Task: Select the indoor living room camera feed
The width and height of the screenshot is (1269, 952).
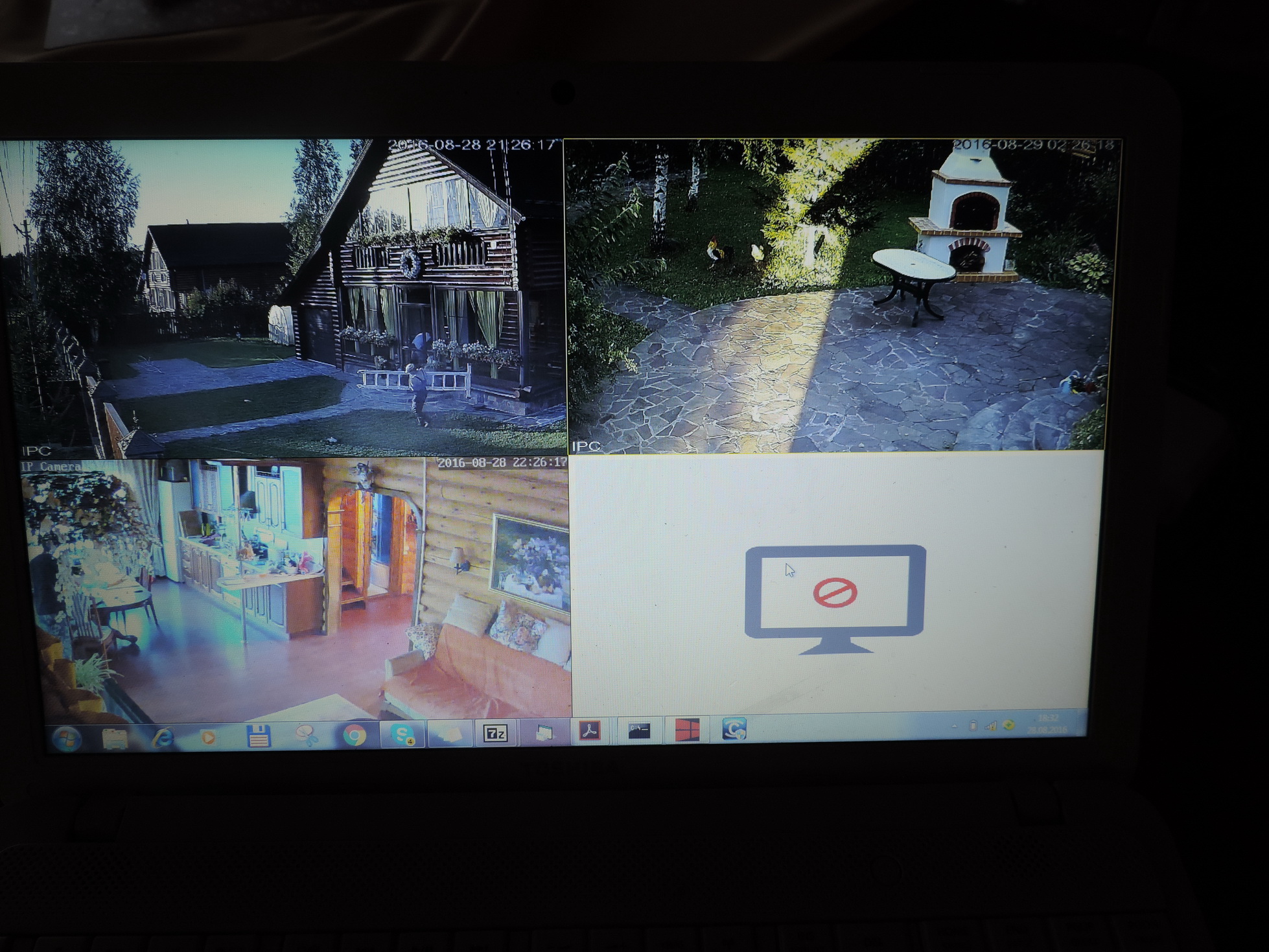Action: 296,590
